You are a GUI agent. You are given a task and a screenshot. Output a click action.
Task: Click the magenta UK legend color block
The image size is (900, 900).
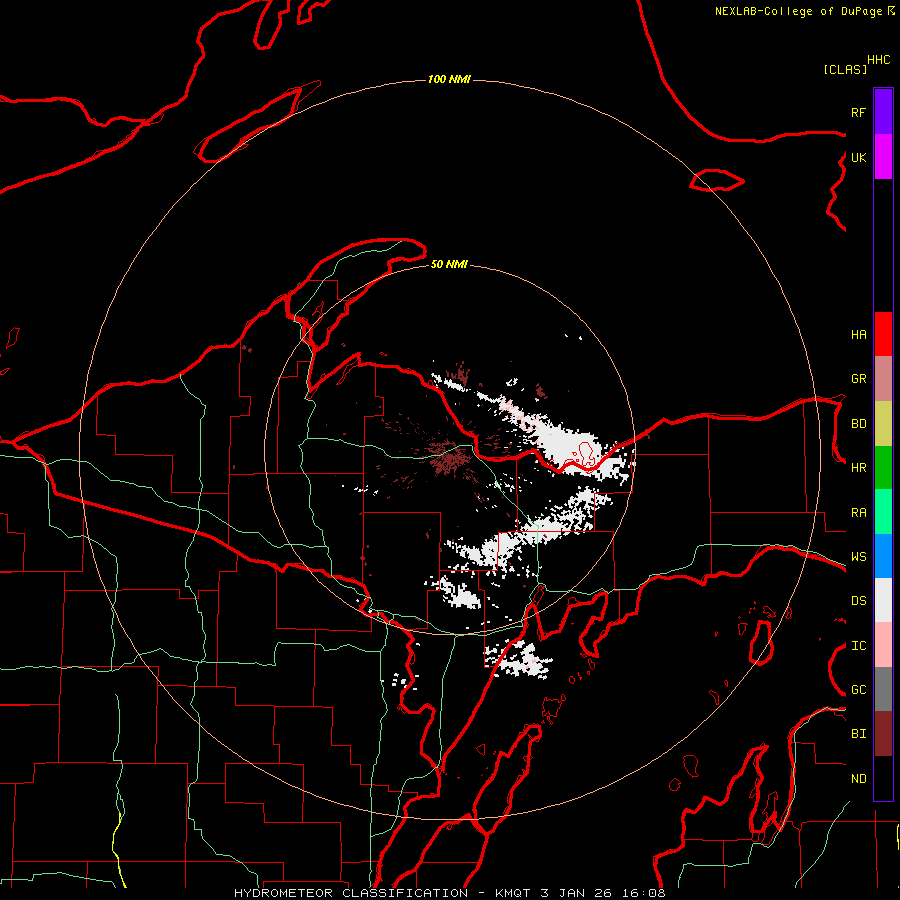[883, 157]
